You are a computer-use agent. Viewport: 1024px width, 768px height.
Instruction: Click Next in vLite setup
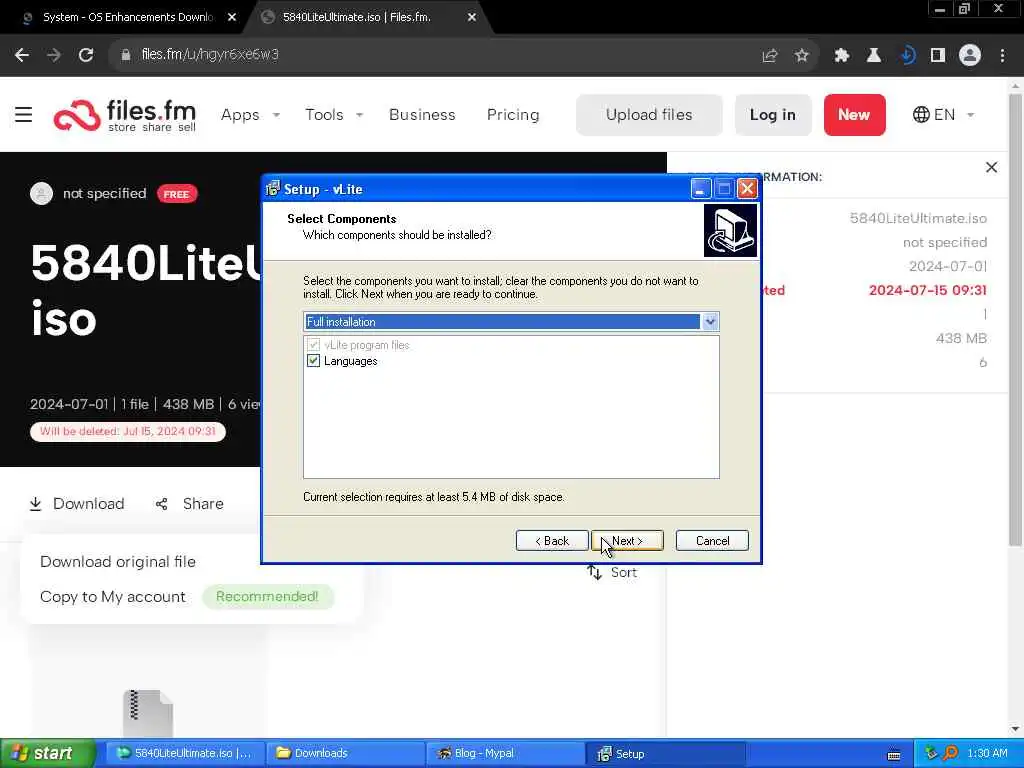[627, 541]
